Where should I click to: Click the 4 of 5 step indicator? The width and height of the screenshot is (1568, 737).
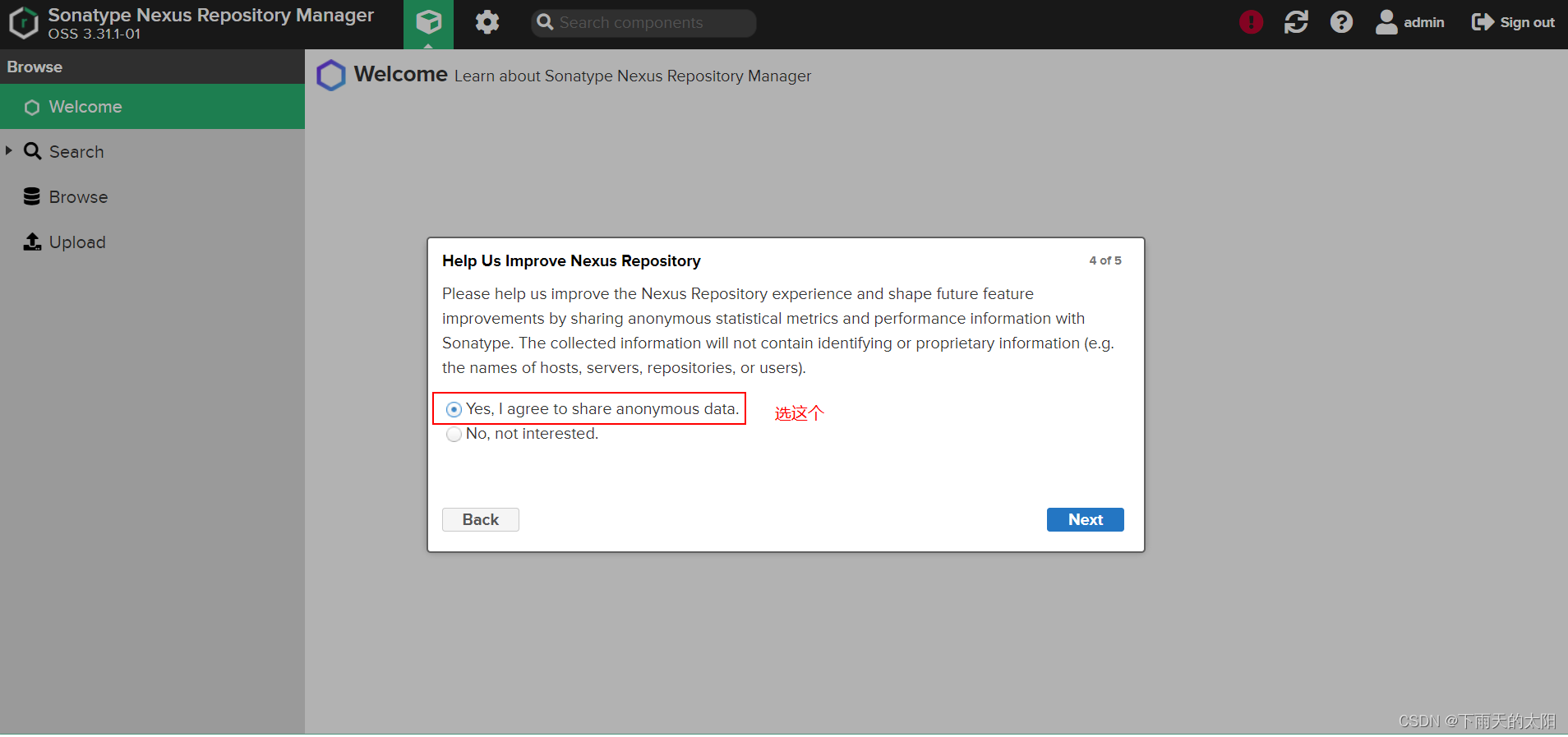(x=1105, y=260)
